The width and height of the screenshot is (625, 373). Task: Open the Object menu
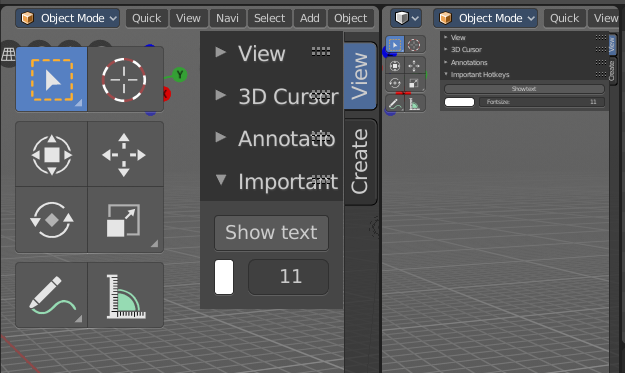pos(350,18)
